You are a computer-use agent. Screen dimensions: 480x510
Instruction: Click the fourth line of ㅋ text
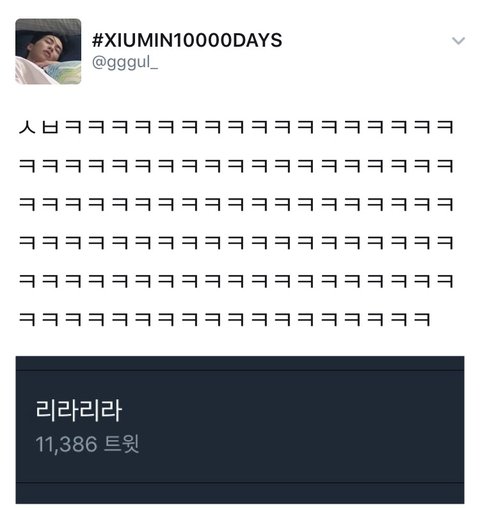[236, 243]
